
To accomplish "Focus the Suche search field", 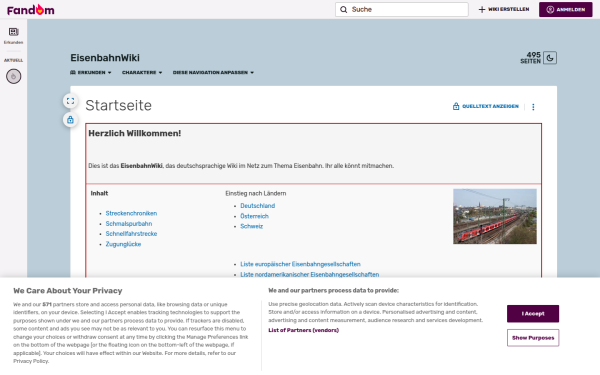I will pos(402,10).
